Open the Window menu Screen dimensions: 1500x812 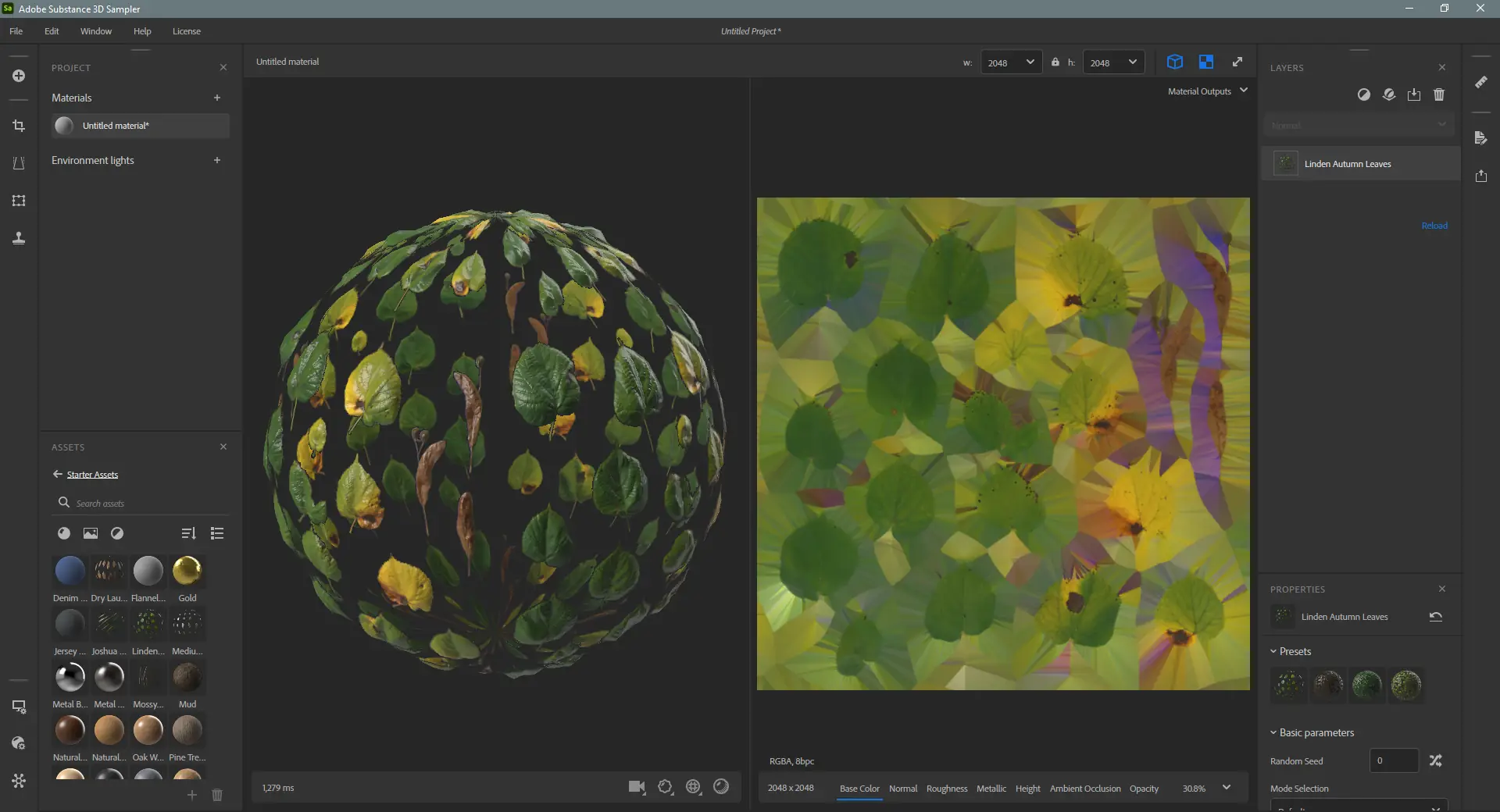point(95,31)
